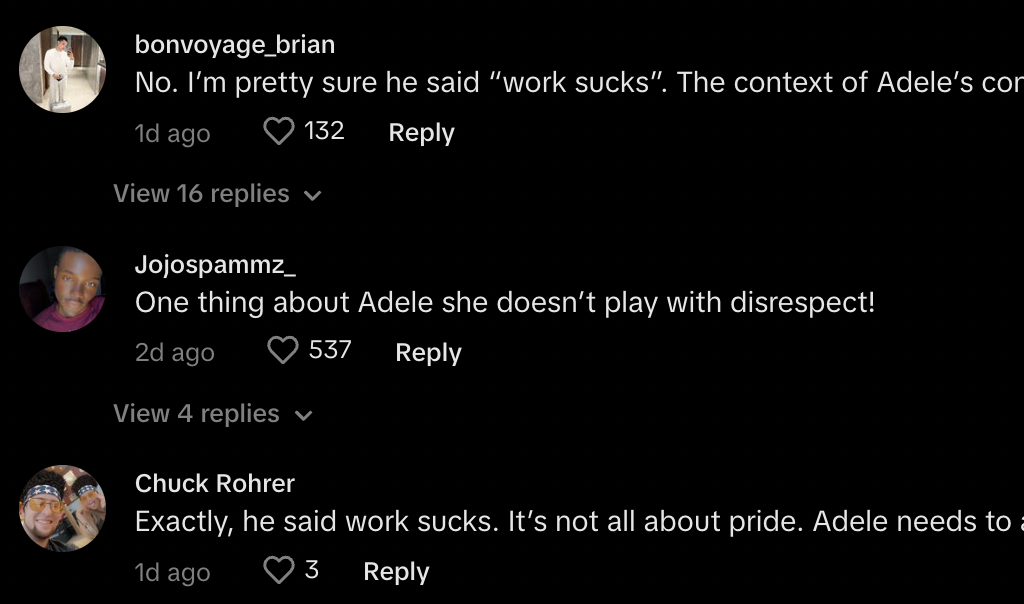Click the 537 likes count

point(330,350)
